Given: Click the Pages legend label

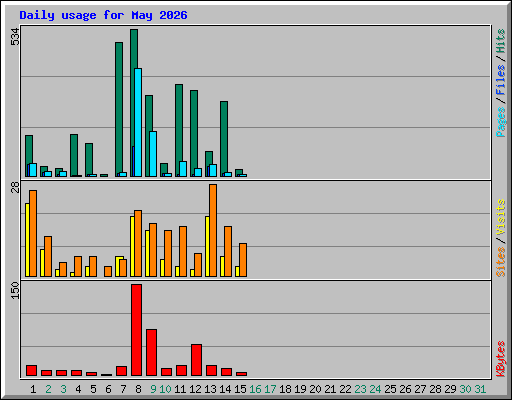Looking at the screenshot, I should coord(501,122).
